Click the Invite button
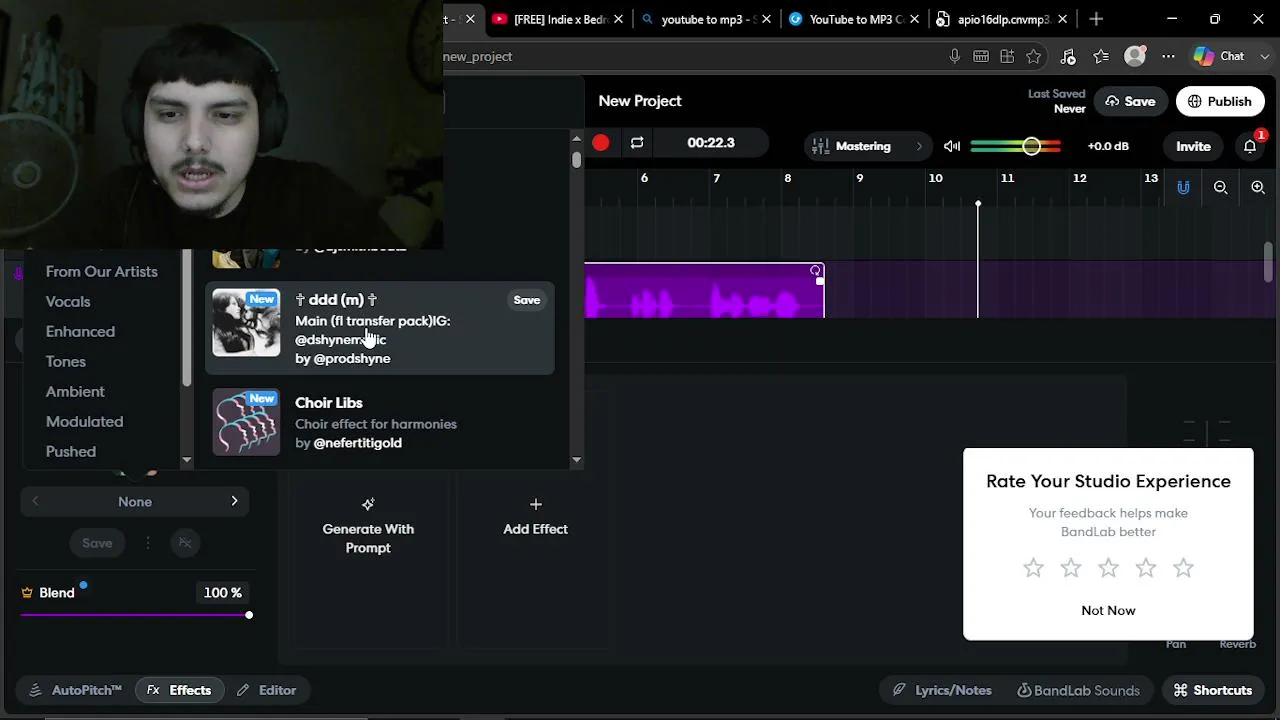 point(1193,146)
